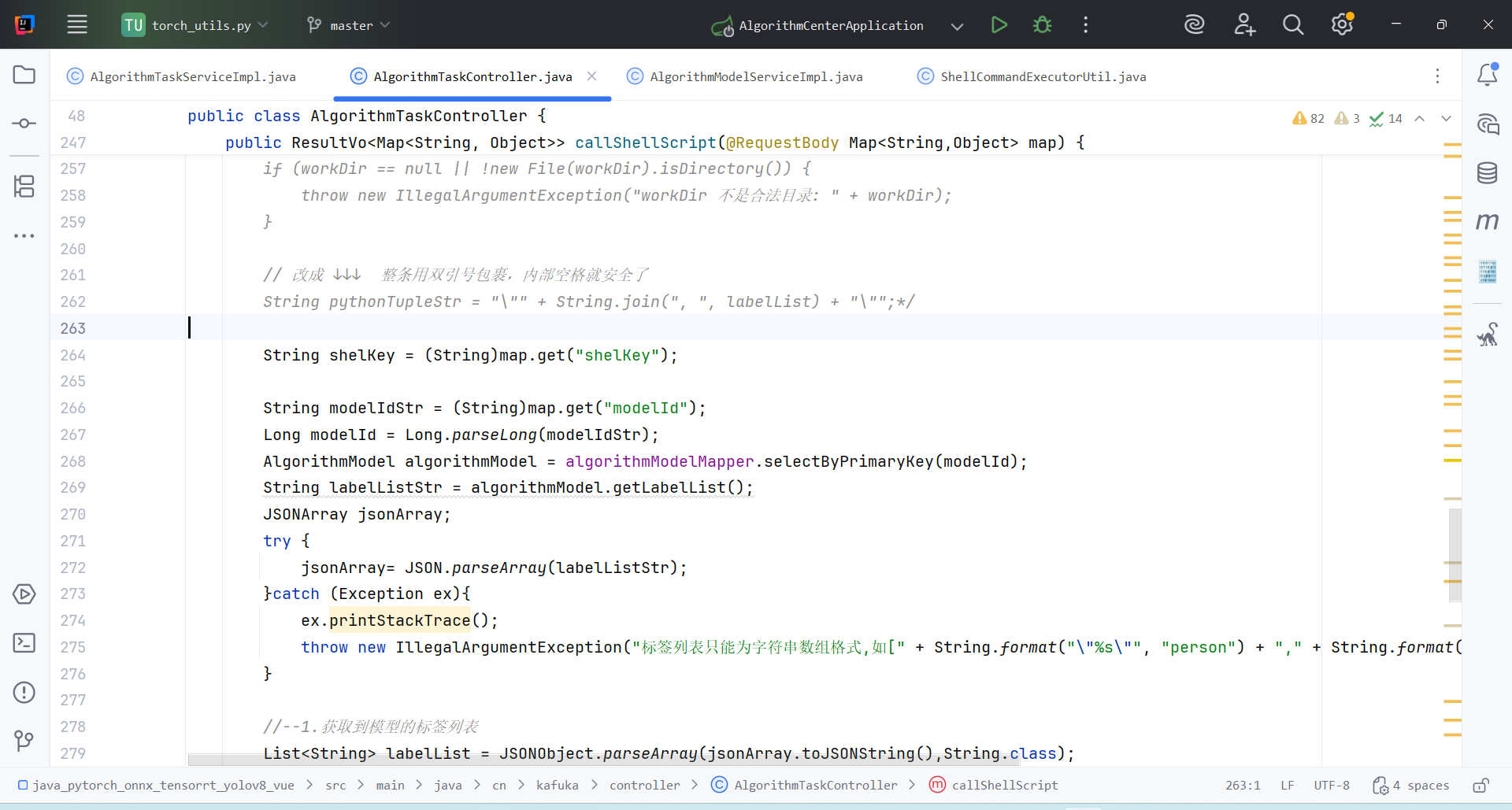Select the AlgorithmTaskController.java tab
1512x810 pixels.
(472, 76)
